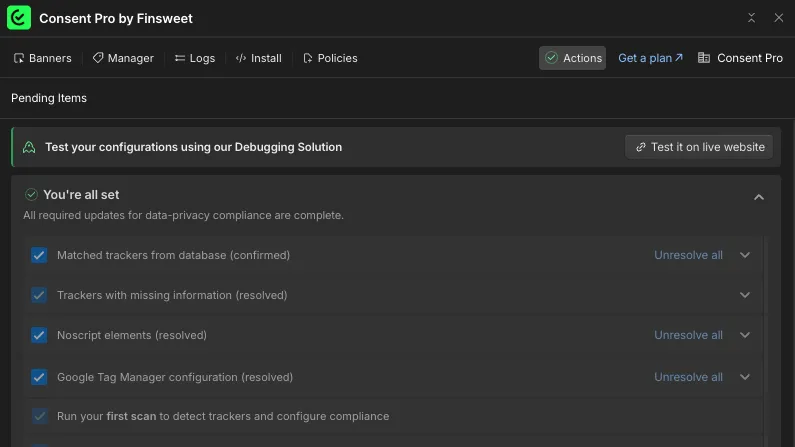Switch to the Manager tab
The image size is (795, 447).
click(123, 58)
